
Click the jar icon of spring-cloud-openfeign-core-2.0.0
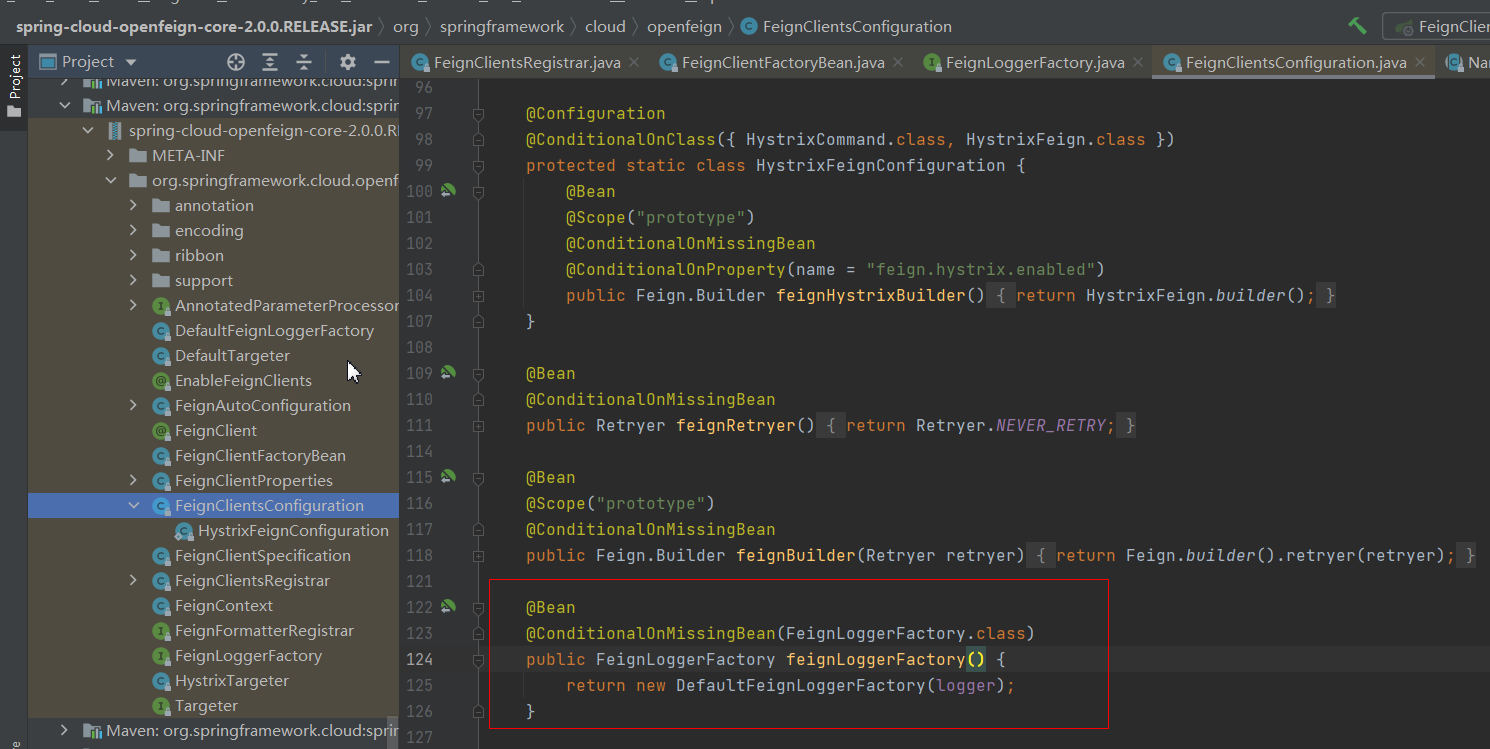pyautogui.click(x=115, y=131)
